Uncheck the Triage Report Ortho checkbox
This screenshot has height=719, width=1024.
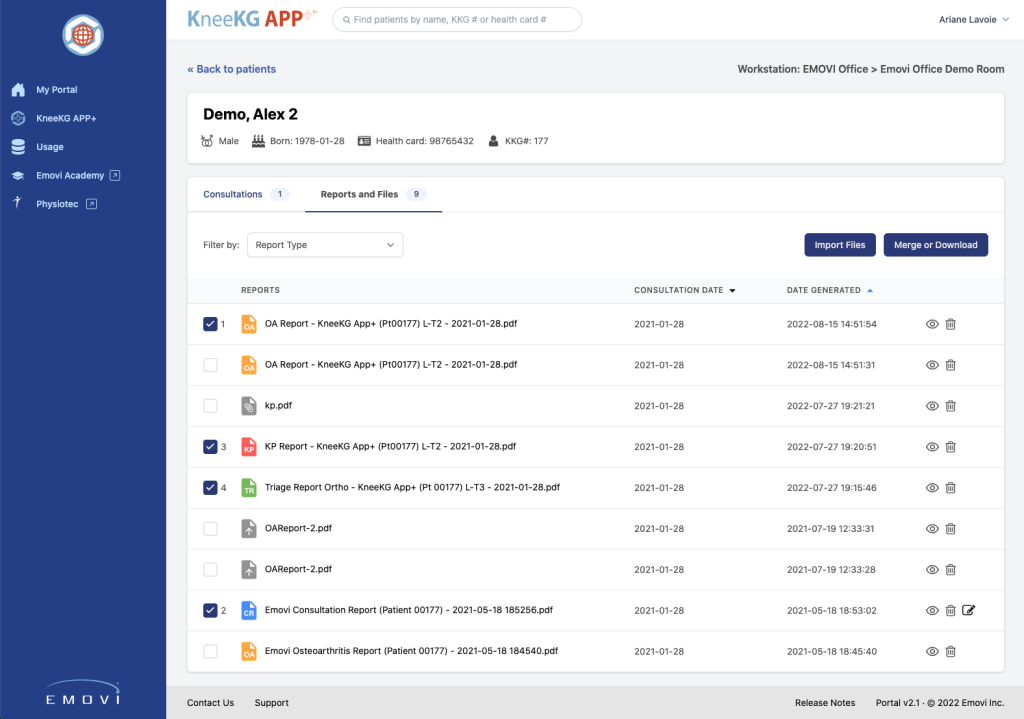point(210,488)
